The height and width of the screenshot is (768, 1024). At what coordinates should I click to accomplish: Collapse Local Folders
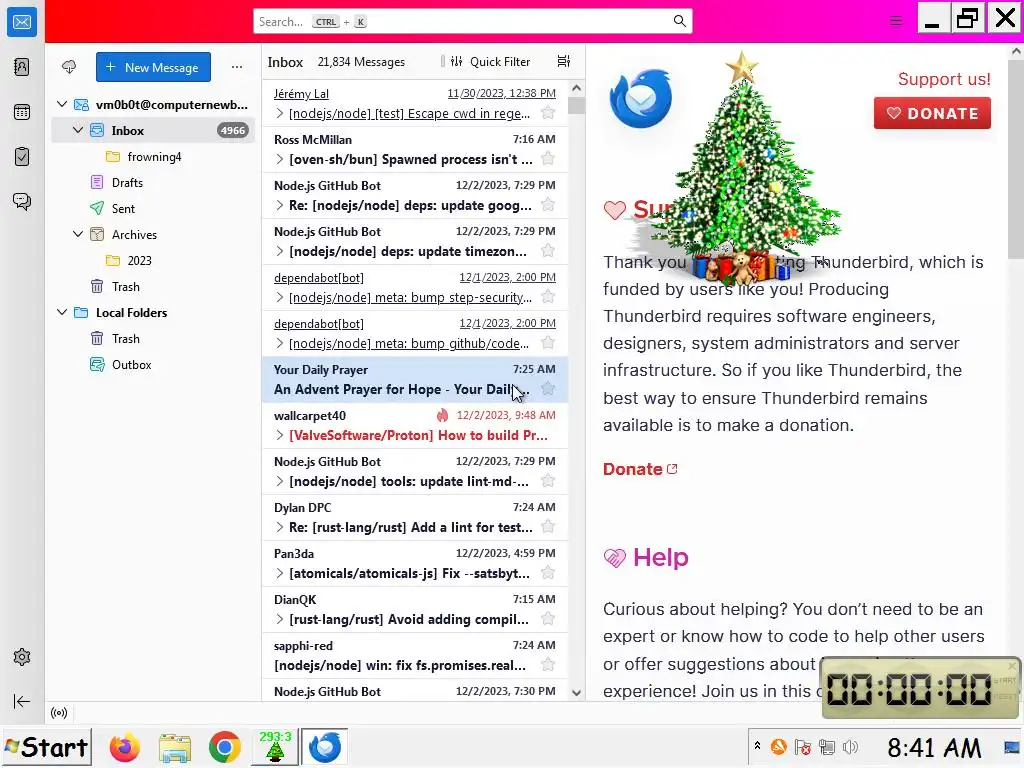62,312
